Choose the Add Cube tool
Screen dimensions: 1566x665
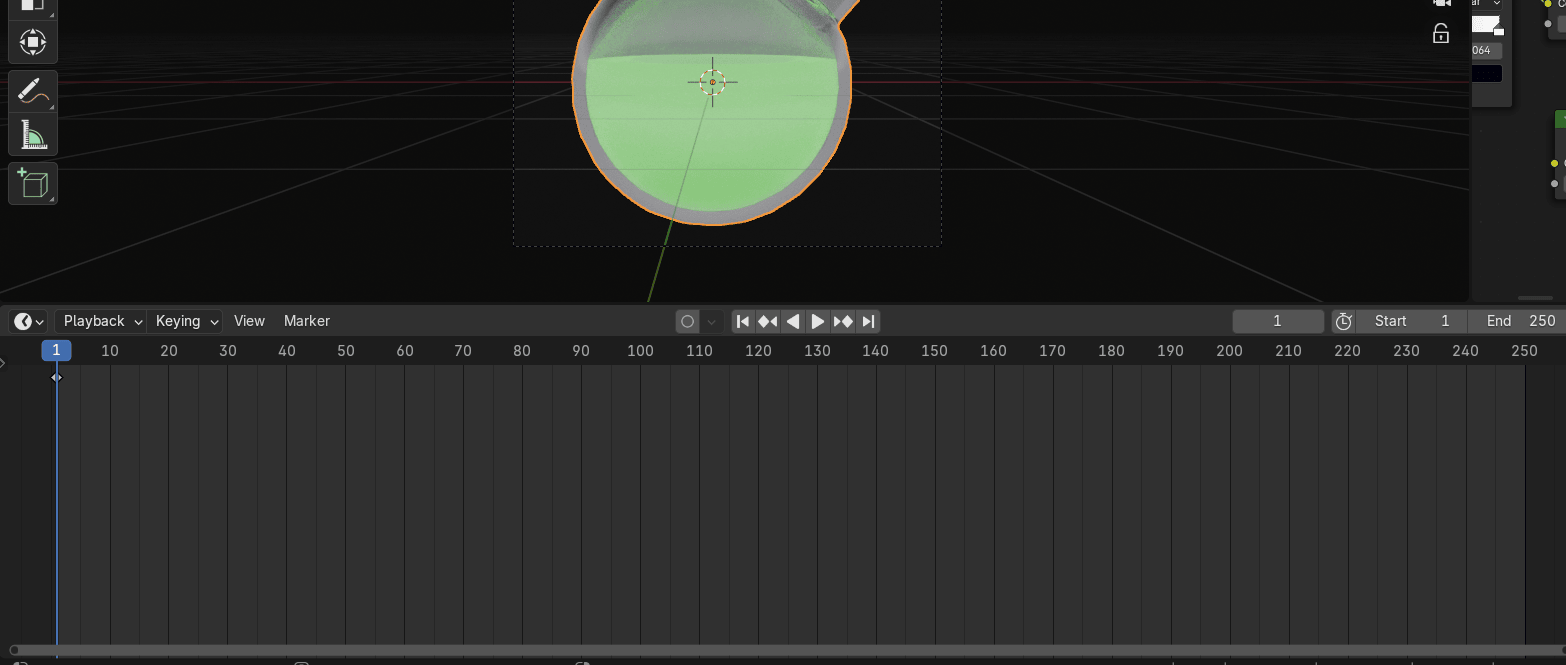[x=32, y=184]
